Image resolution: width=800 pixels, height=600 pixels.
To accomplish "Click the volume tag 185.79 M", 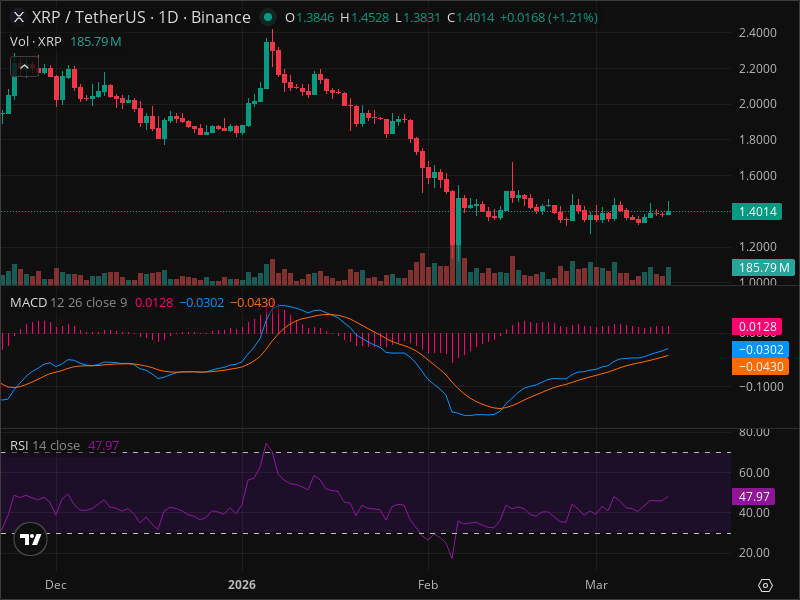I will coord(763,267).
